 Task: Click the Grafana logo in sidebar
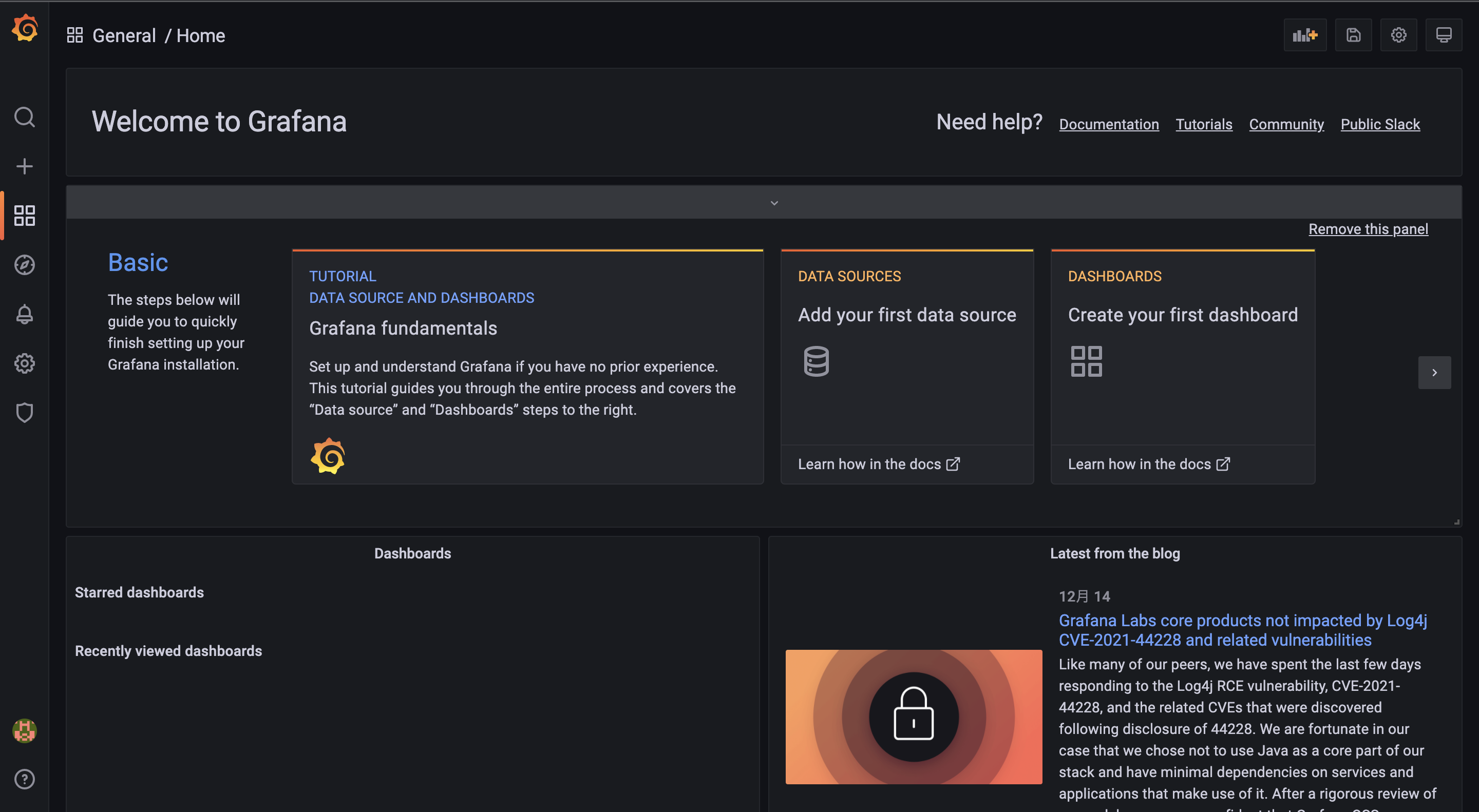[25, 29]
